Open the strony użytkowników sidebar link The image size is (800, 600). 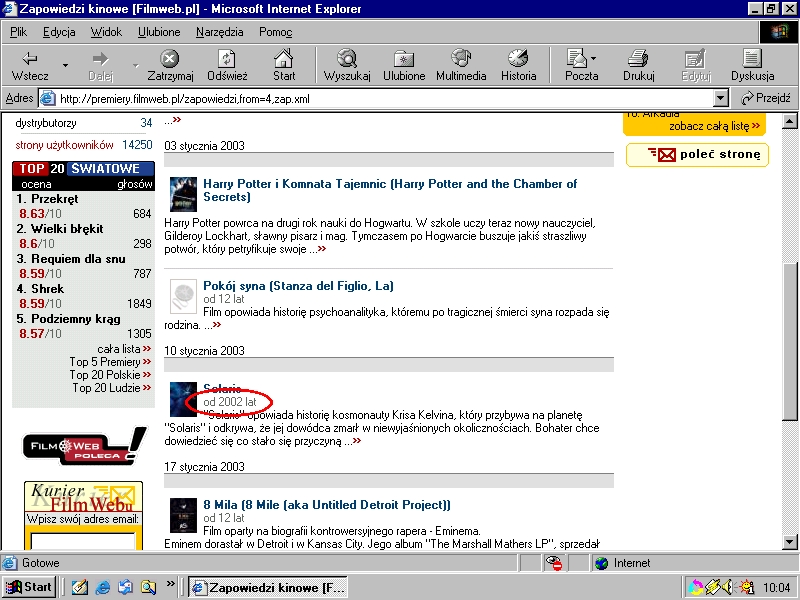(64, 145)
